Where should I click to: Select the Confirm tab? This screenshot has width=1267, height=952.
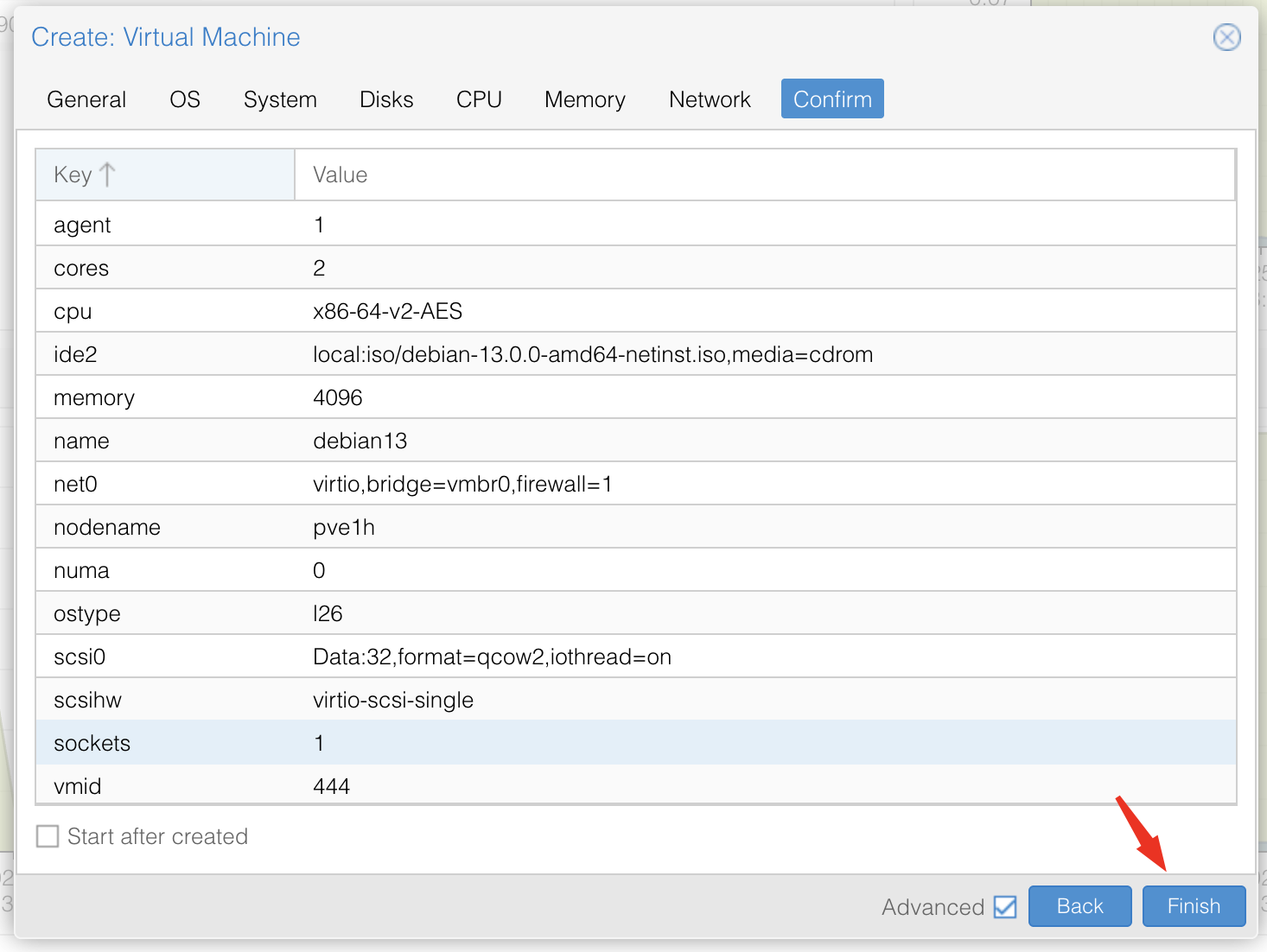[832, 99]
